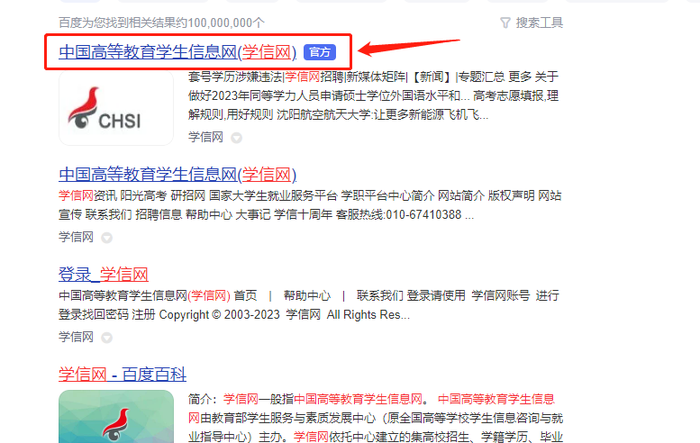Click 学信网 source label under second result
This screenshot has width=700, height=443.
[x=76, y=237]
